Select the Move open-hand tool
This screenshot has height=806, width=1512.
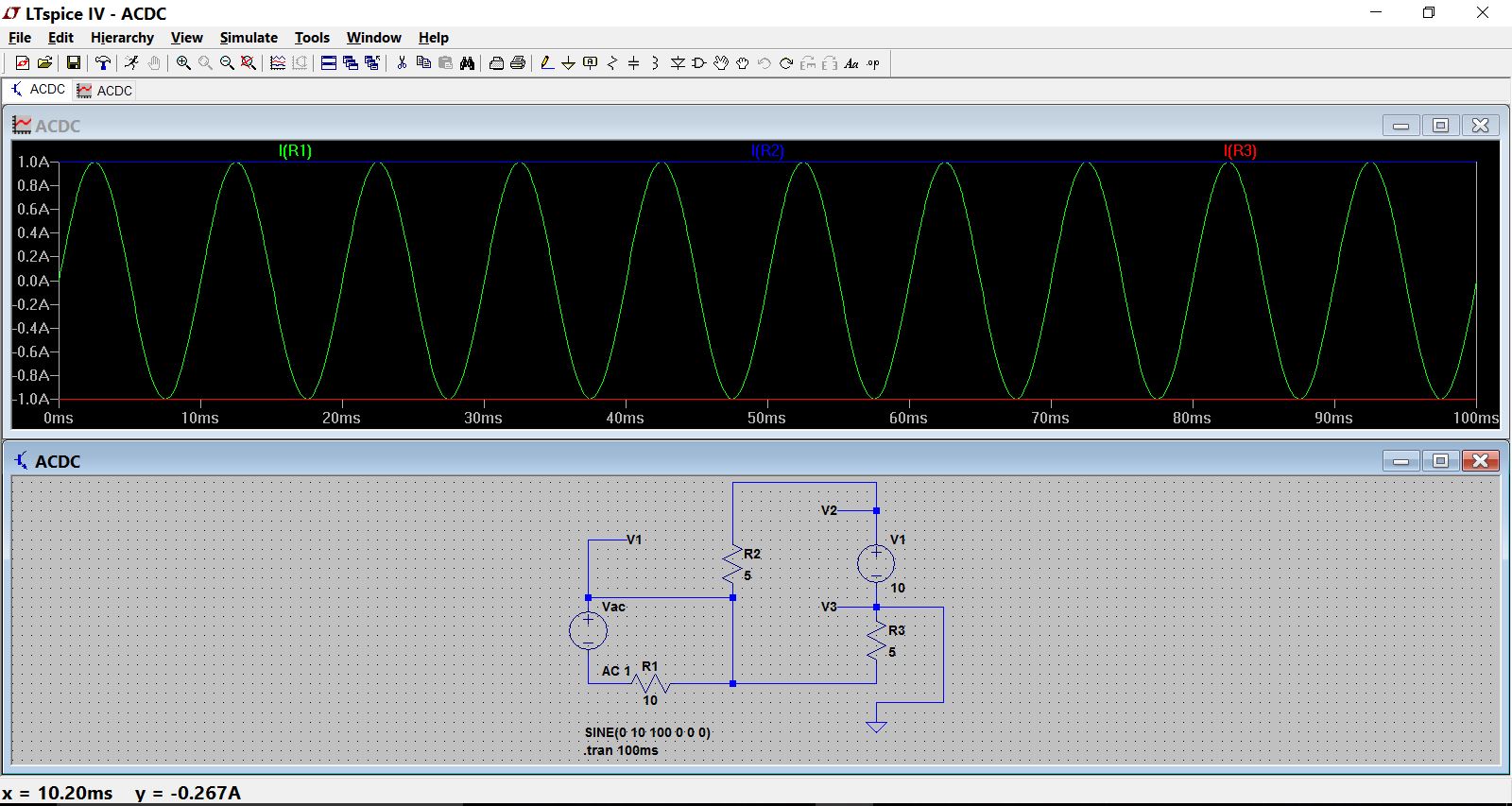tap(721, 63)
